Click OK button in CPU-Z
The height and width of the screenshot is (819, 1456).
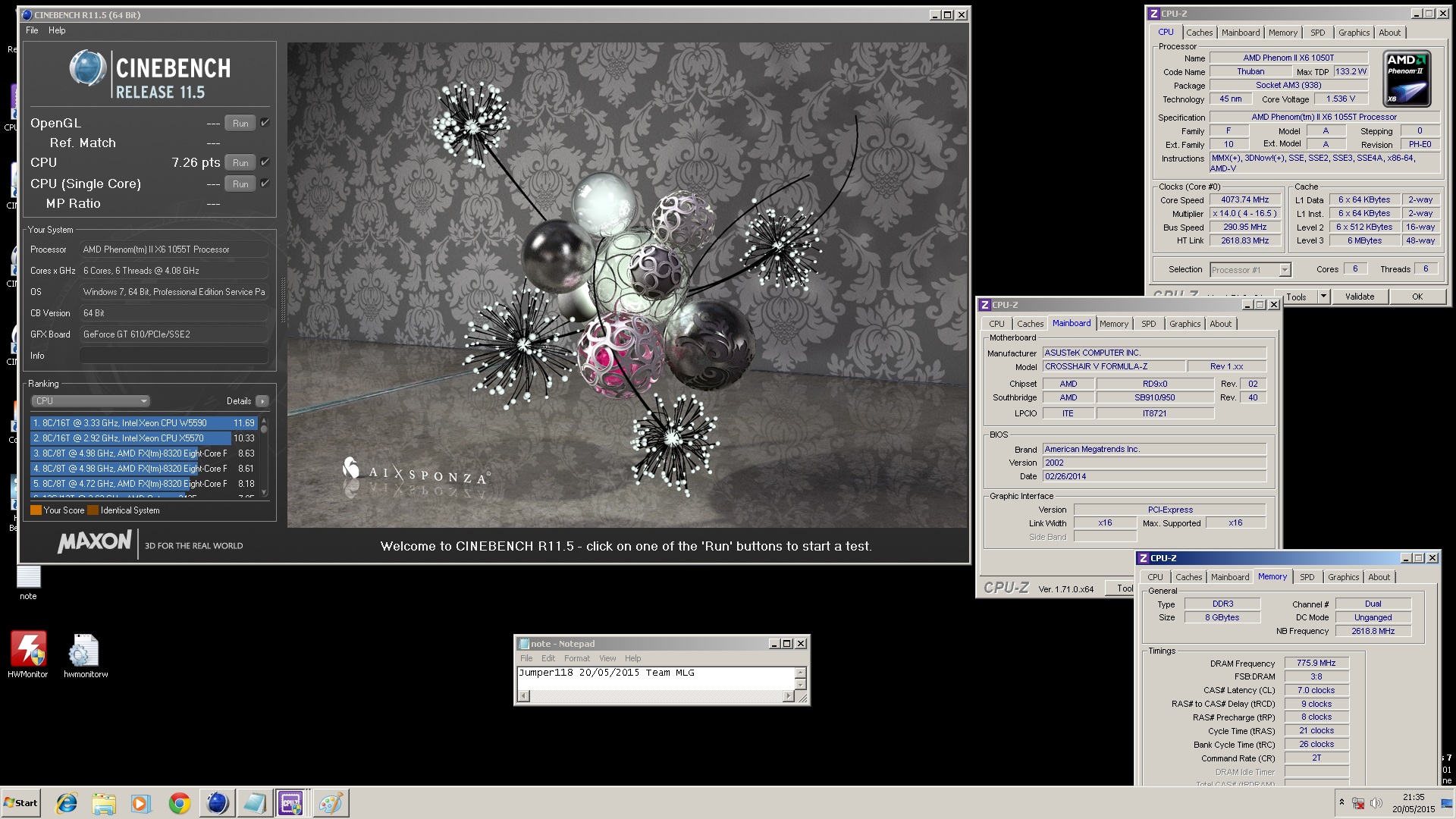[1417, 297]
